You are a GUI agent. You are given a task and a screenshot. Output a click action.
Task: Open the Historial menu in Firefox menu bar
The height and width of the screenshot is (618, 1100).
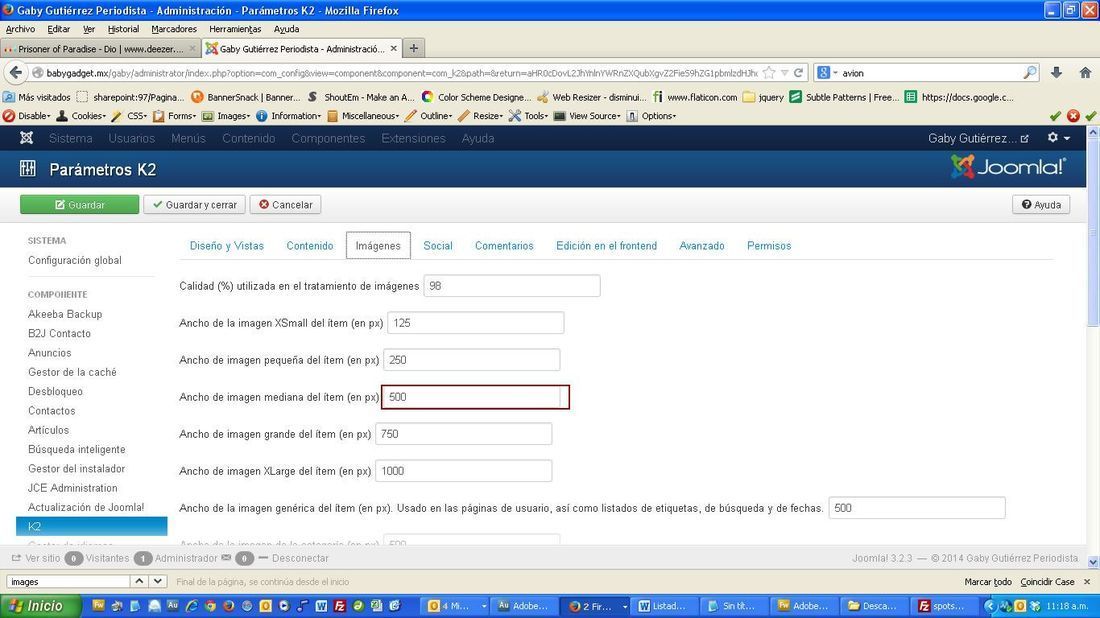123,29
